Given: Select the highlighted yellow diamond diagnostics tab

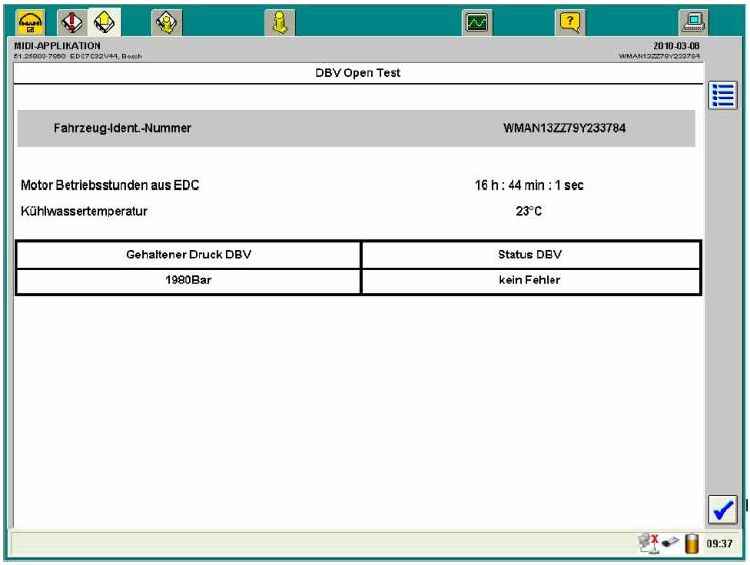Looking at the screenshot, I should [104, 17].
